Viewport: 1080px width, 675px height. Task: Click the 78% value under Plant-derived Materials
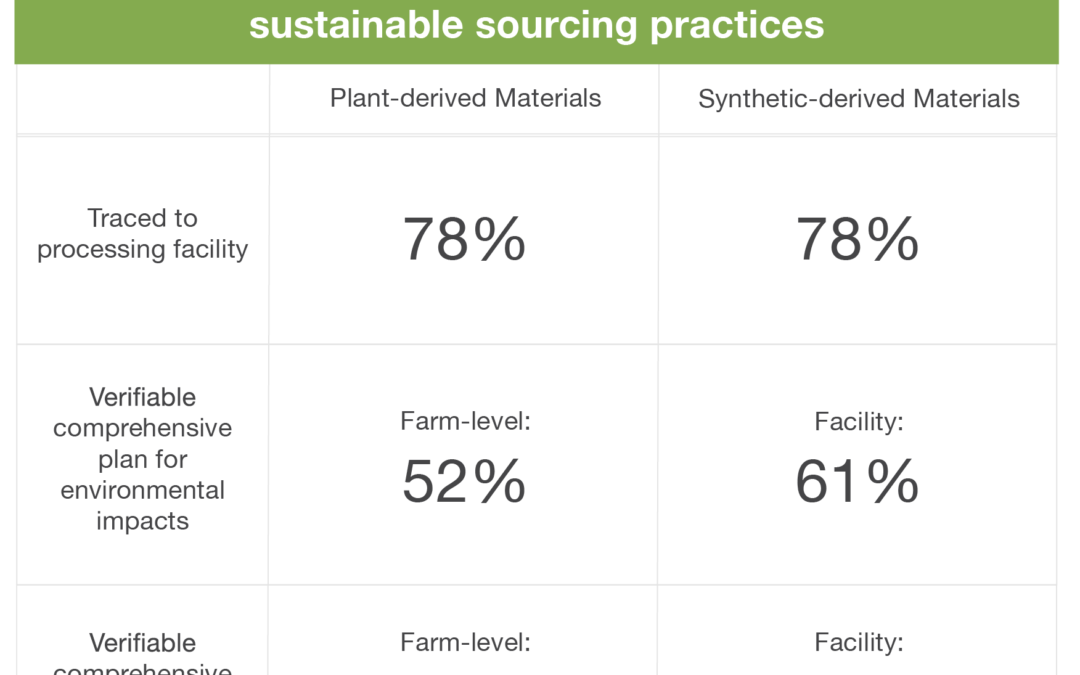tap(464, 239)
